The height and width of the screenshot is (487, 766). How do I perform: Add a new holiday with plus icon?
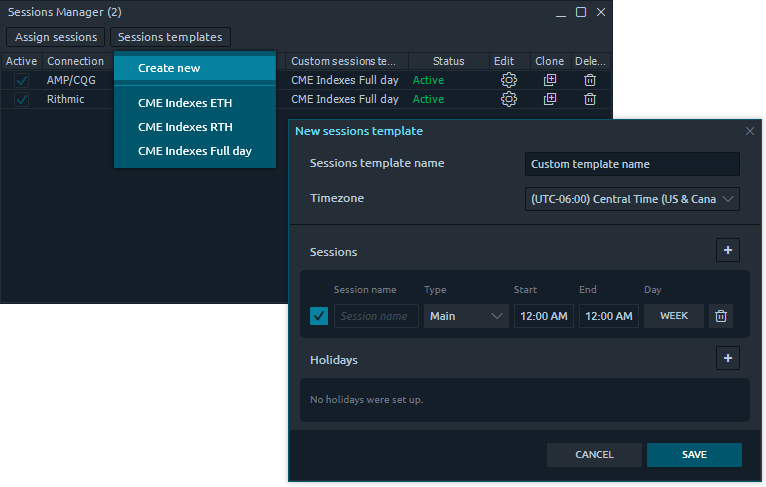tap(727, 358)
